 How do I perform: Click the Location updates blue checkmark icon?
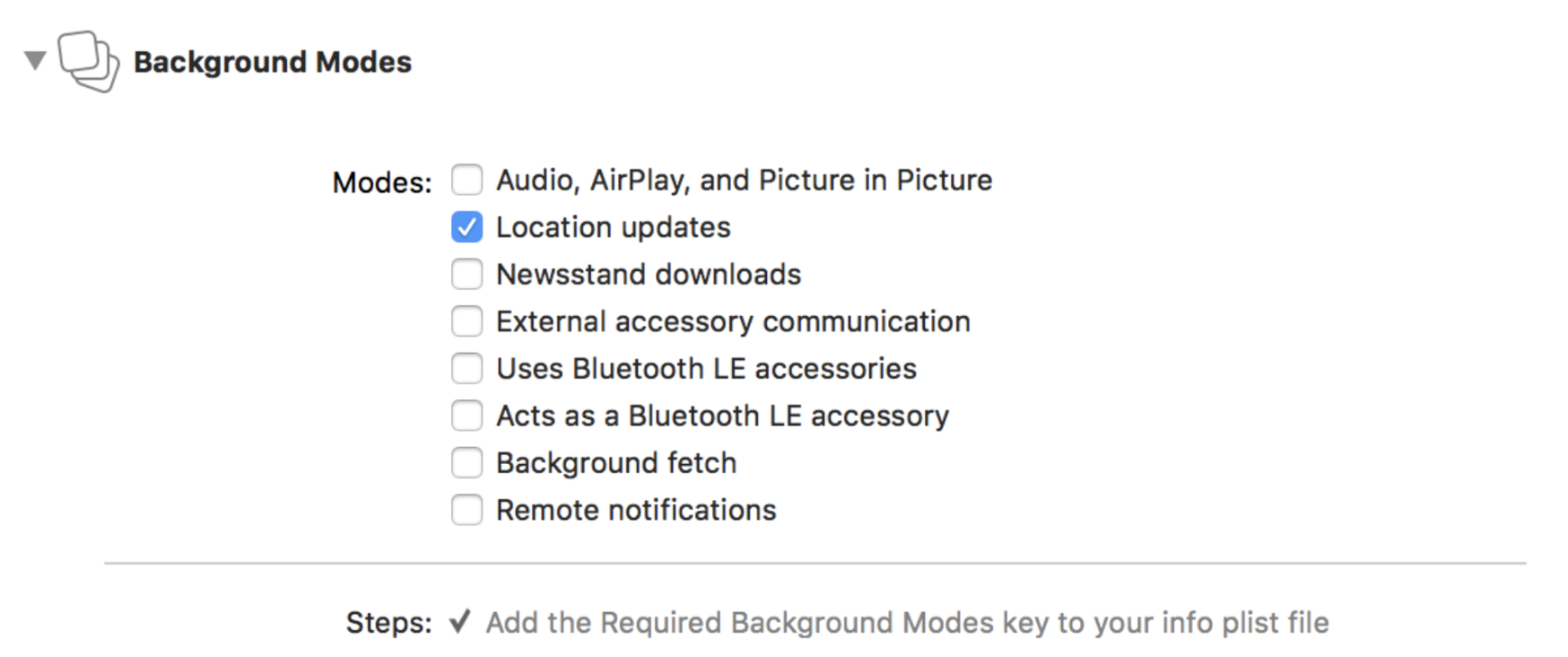point(466,227)
